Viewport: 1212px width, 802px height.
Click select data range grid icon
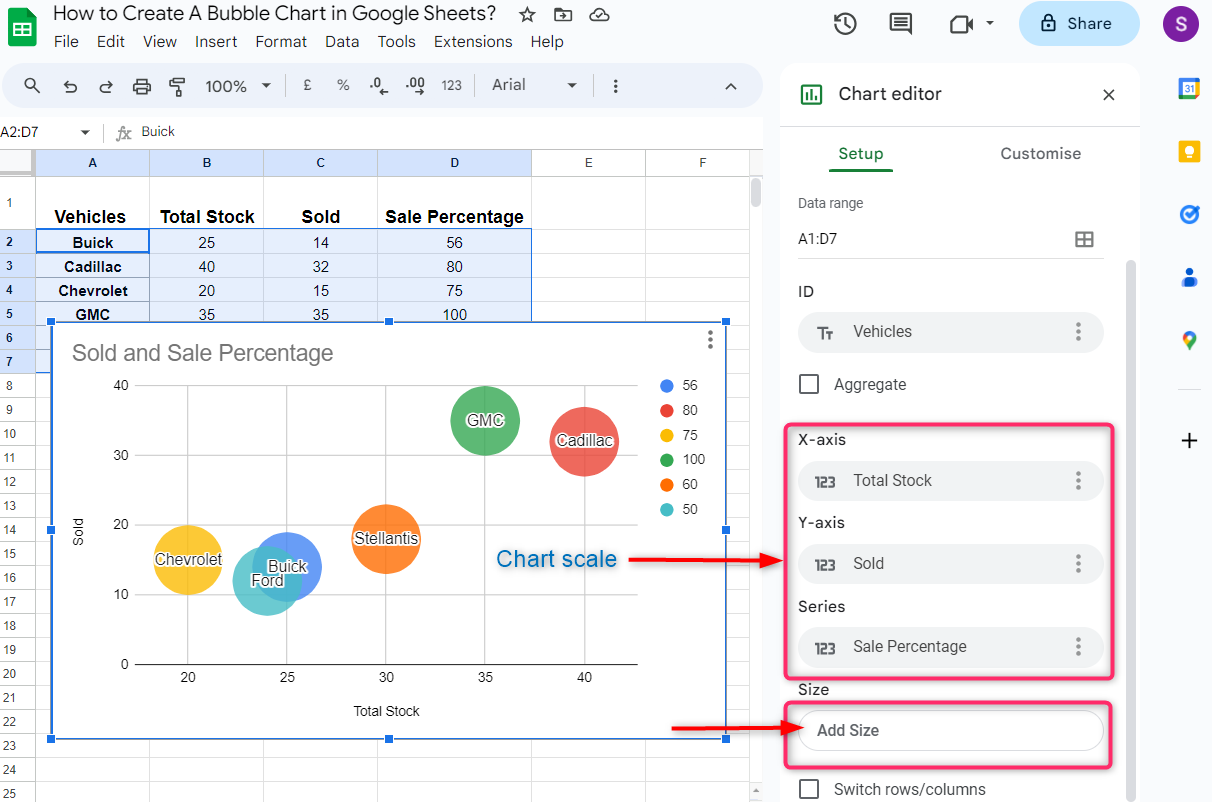pyautogui.click(x=1083, y=239)
